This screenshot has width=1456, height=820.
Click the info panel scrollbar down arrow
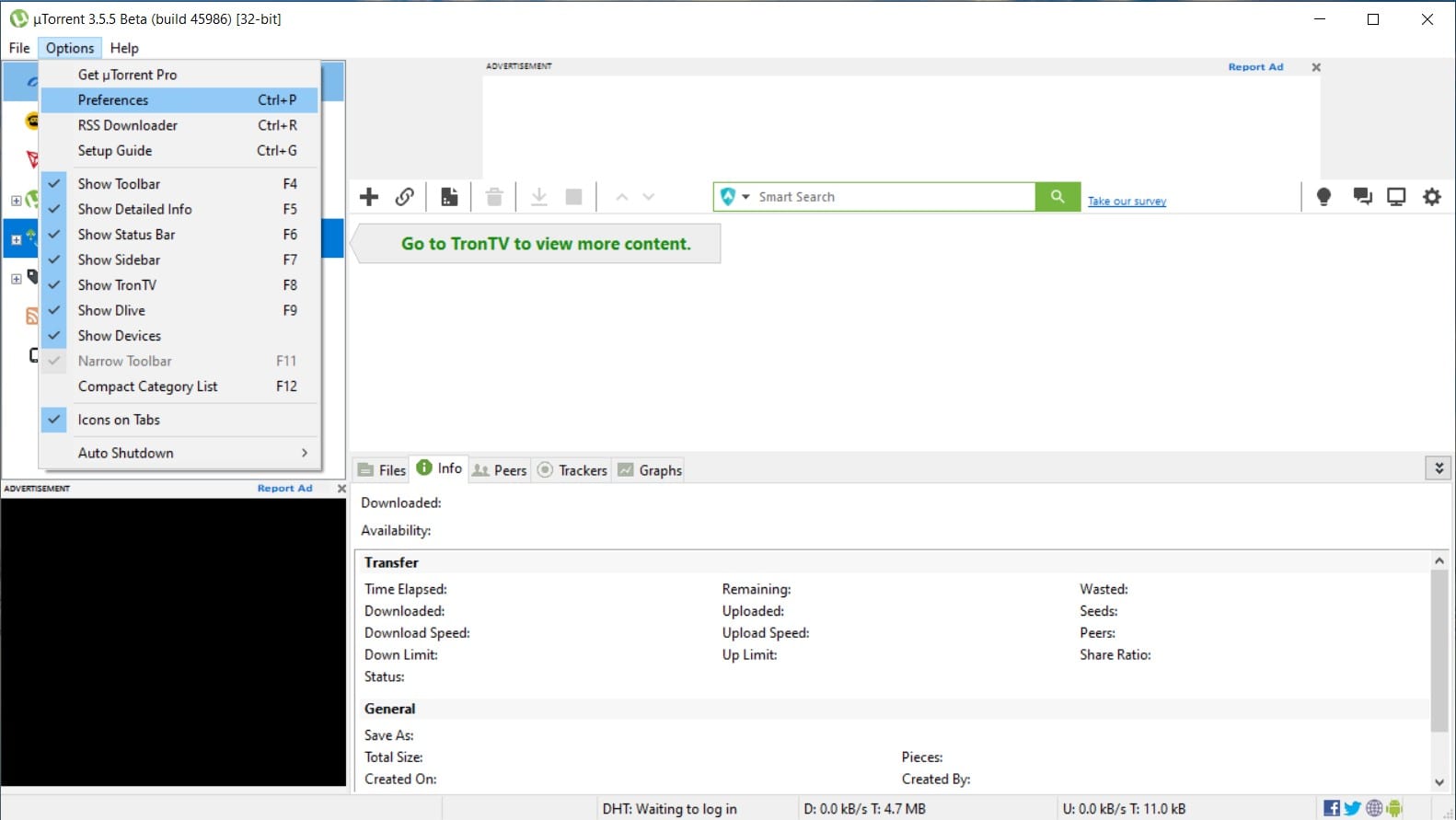(1439, 782)
